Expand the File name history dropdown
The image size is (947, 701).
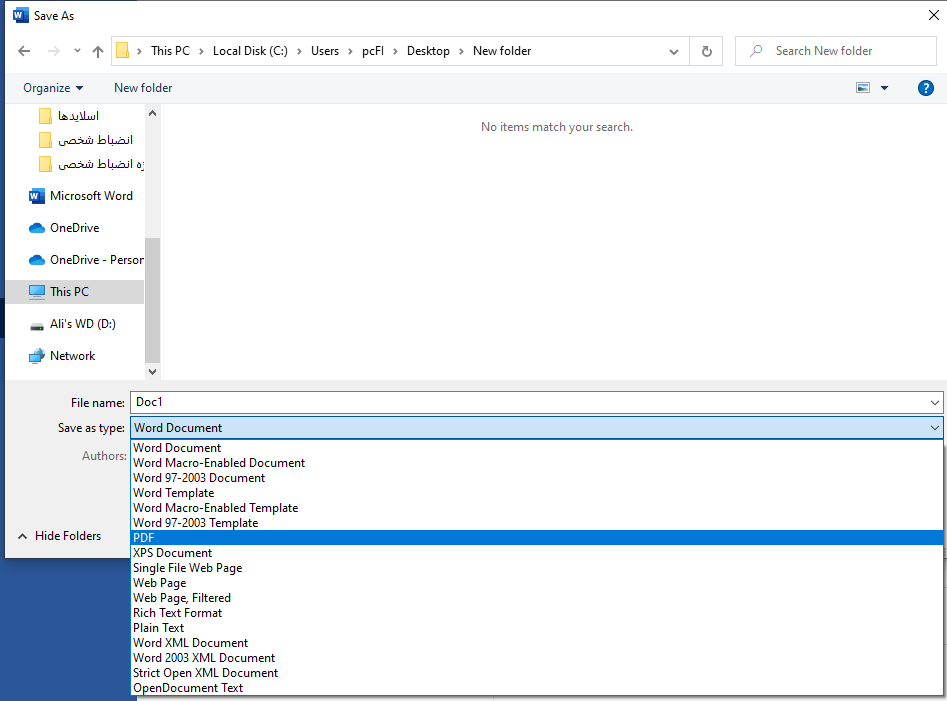point(934,402)
